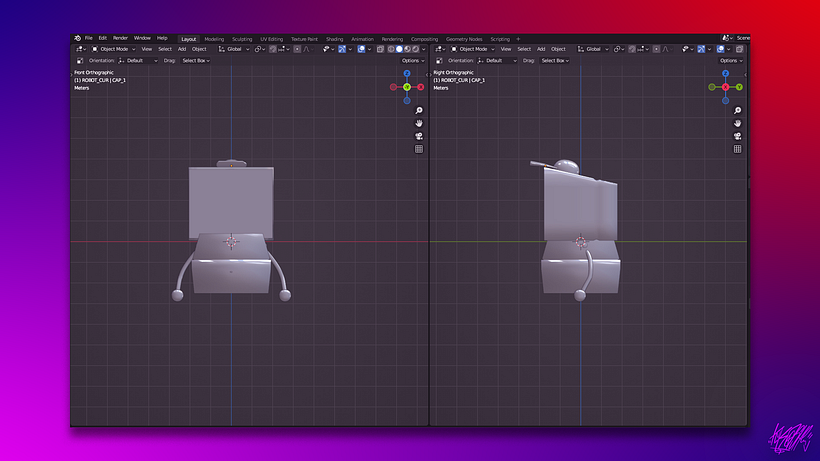Toggle proportional editing in Front view header
Image resolution: width=820 pixels, height=461 pixels.
point(297,49)
